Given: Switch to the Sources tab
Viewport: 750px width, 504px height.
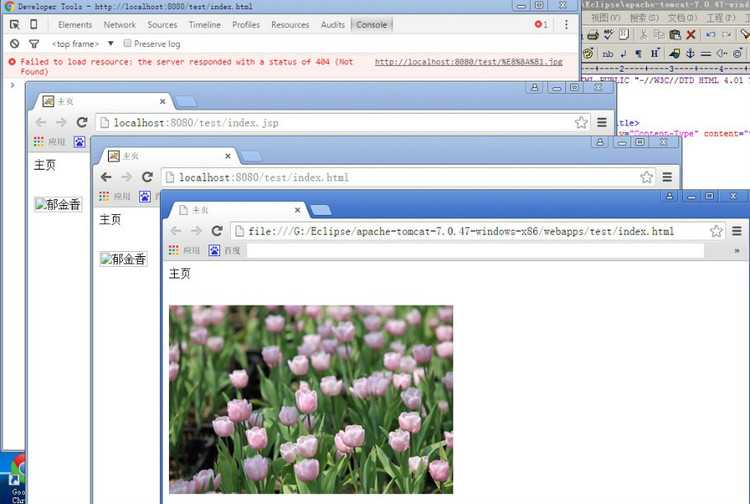Looking at the screenshot, I should [162, 24].
